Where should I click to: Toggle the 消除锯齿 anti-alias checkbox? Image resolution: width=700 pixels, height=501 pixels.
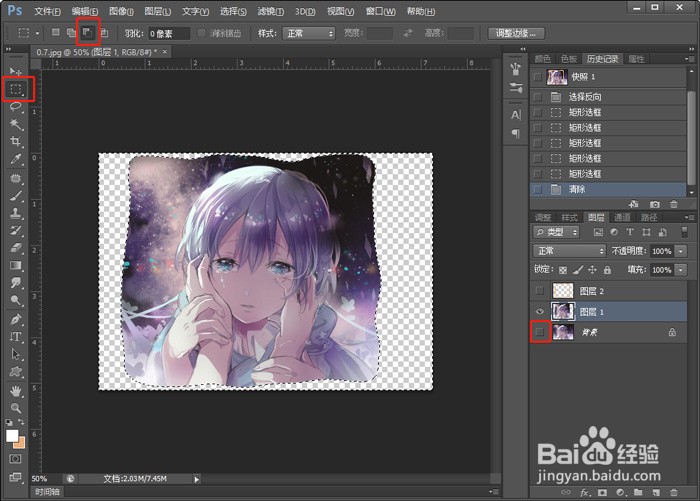pos(201,33)
